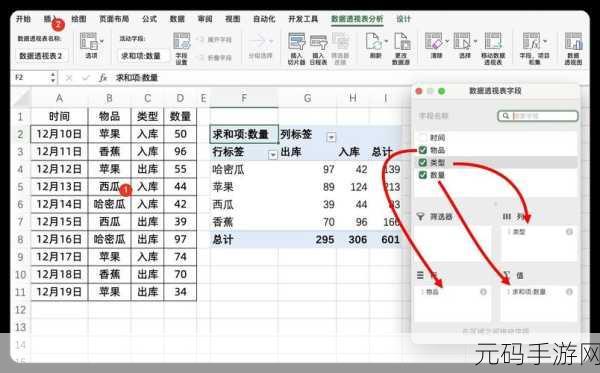Image resolution: width=600 pixels, height=373 pixels.
Task: Open the 自动化 ribbon tab
Action: click(264, 19)
